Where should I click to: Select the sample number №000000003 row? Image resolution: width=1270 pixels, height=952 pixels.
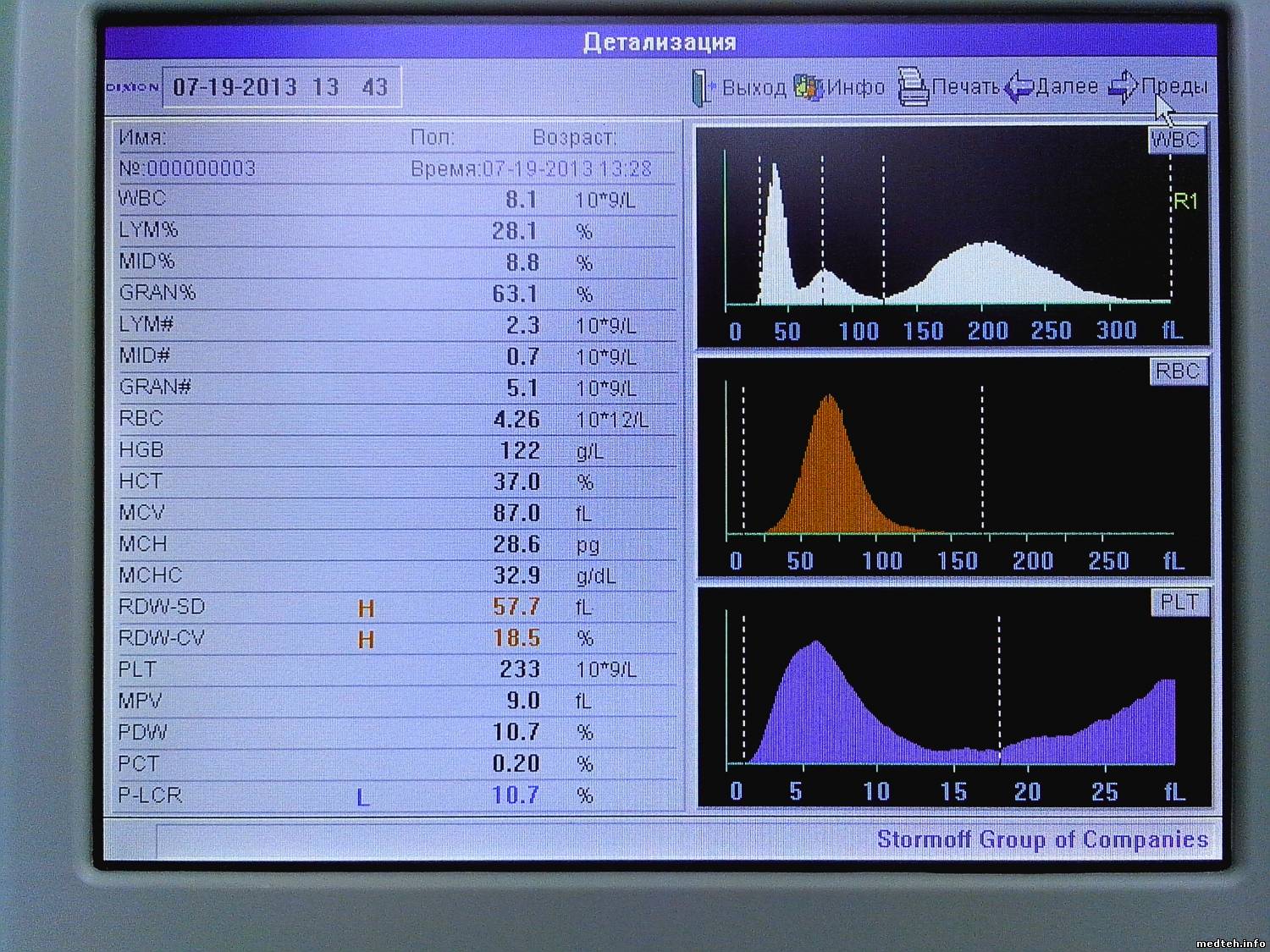pyautogui.click(x=188, y=168)
